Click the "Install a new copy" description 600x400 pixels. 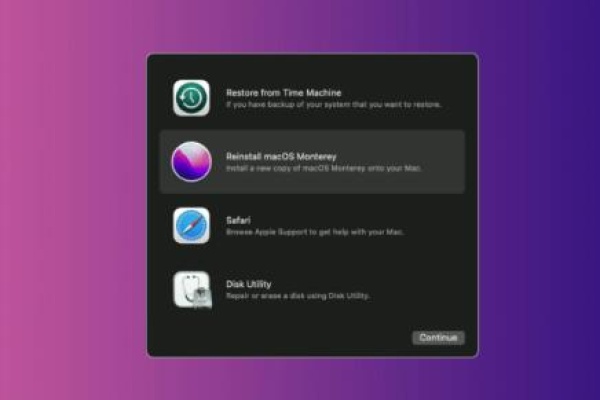click(x=324, y=168)
